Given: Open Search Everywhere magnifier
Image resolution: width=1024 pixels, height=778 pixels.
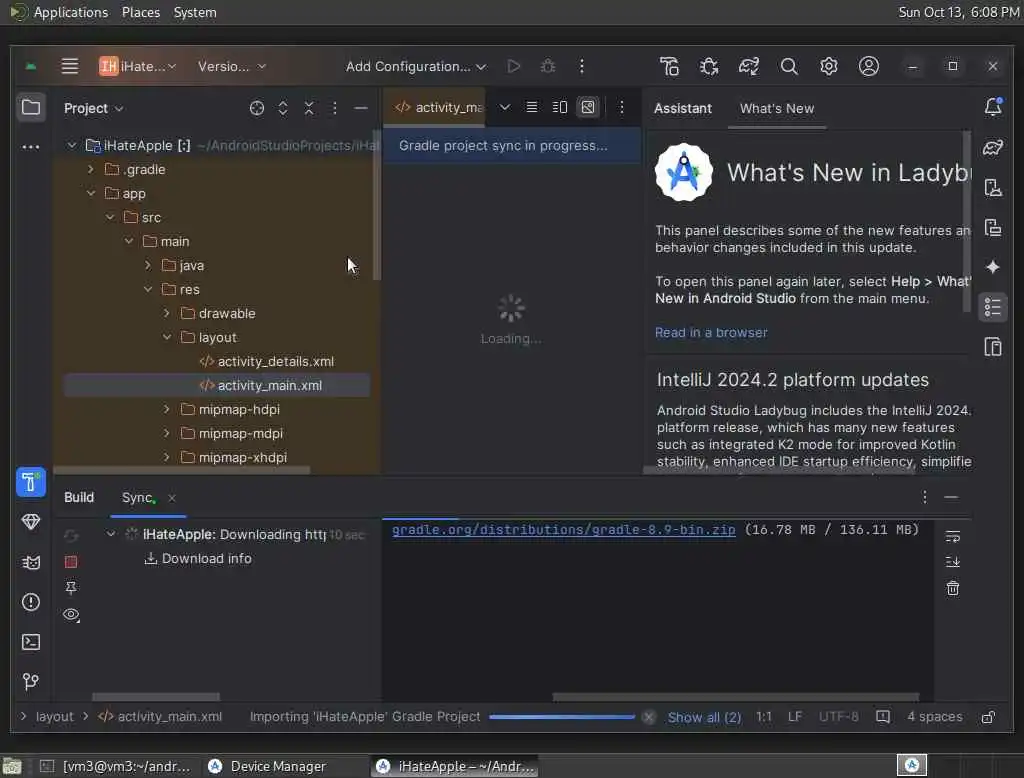Looking at the screenshot, I should 789,66.
